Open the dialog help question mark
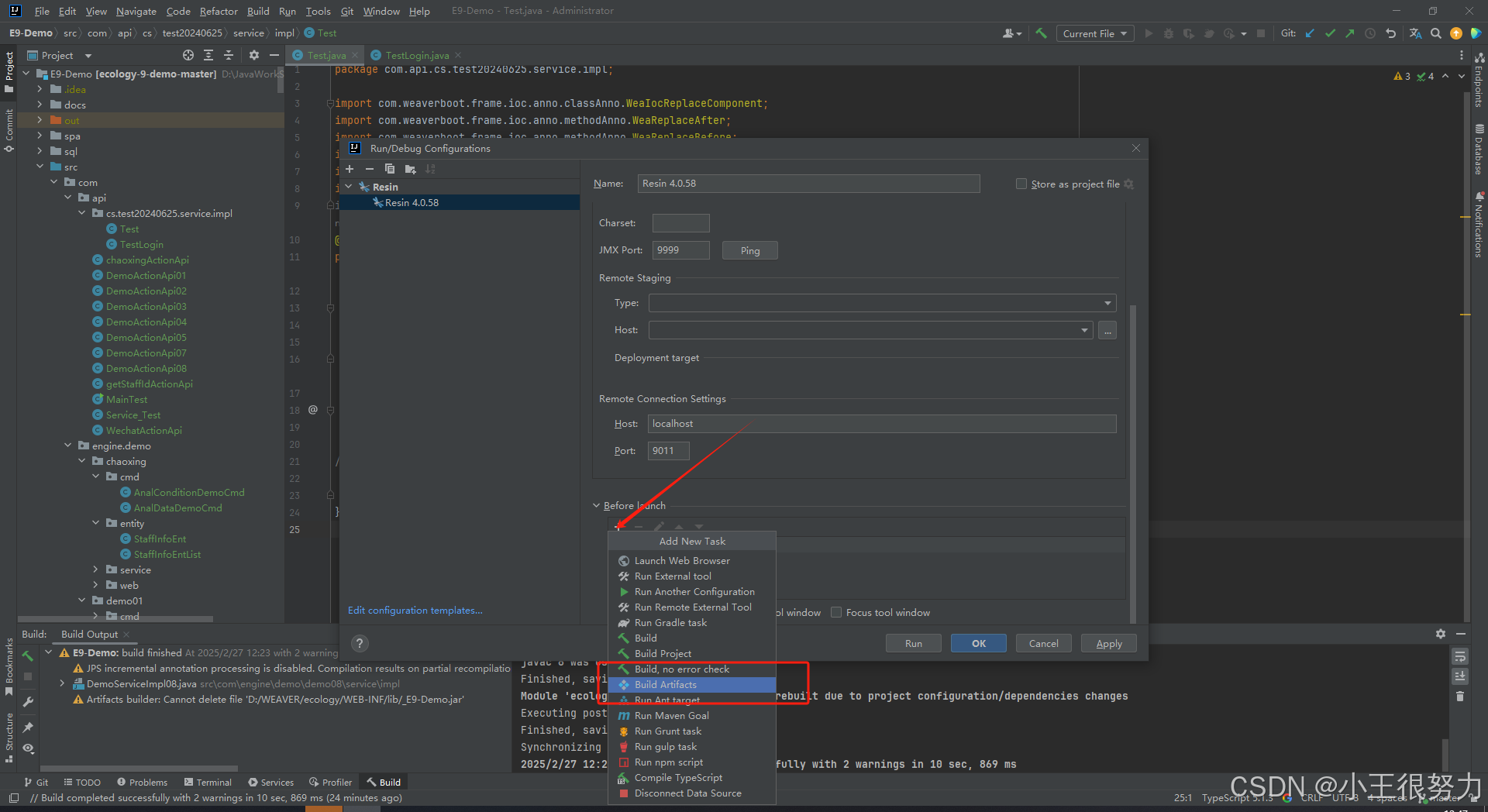1488x812 pixels. click(360, 643)
